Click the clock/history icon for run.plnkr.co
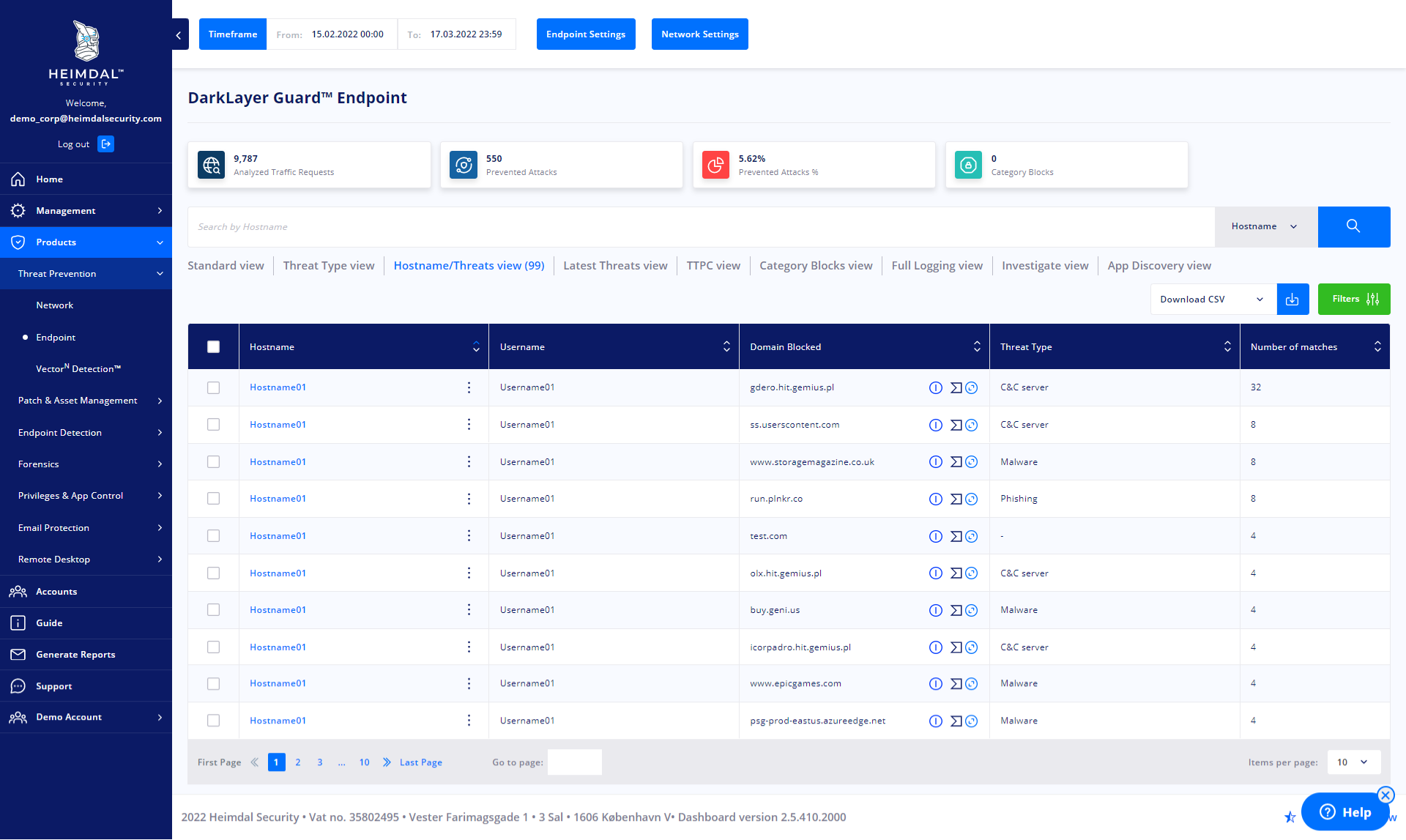 click(x=972, y=498)
